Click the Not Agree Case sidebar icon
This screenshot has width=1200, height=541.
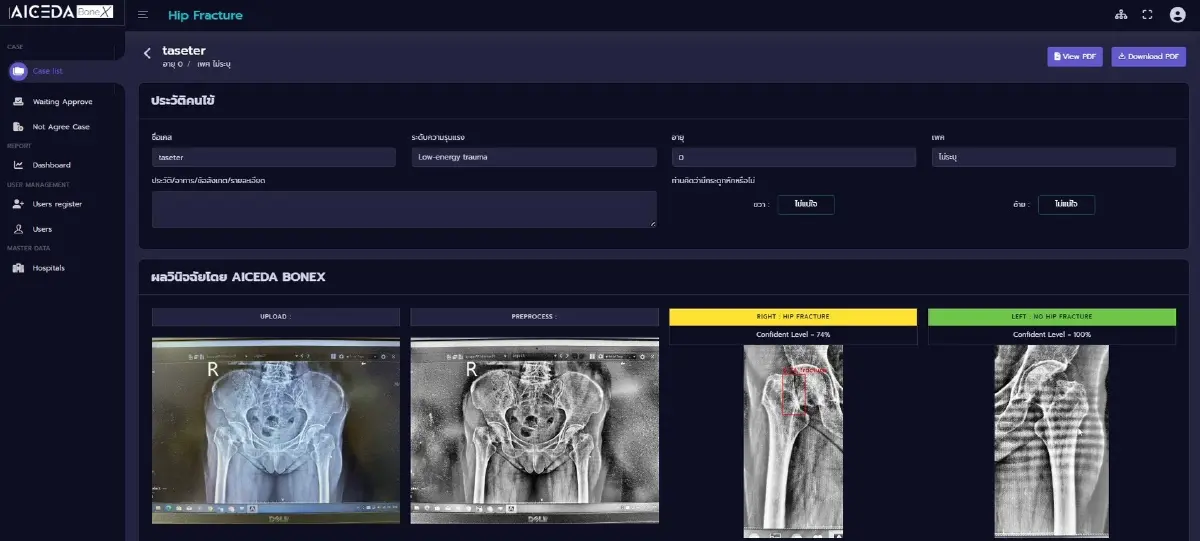coord(18,127)
